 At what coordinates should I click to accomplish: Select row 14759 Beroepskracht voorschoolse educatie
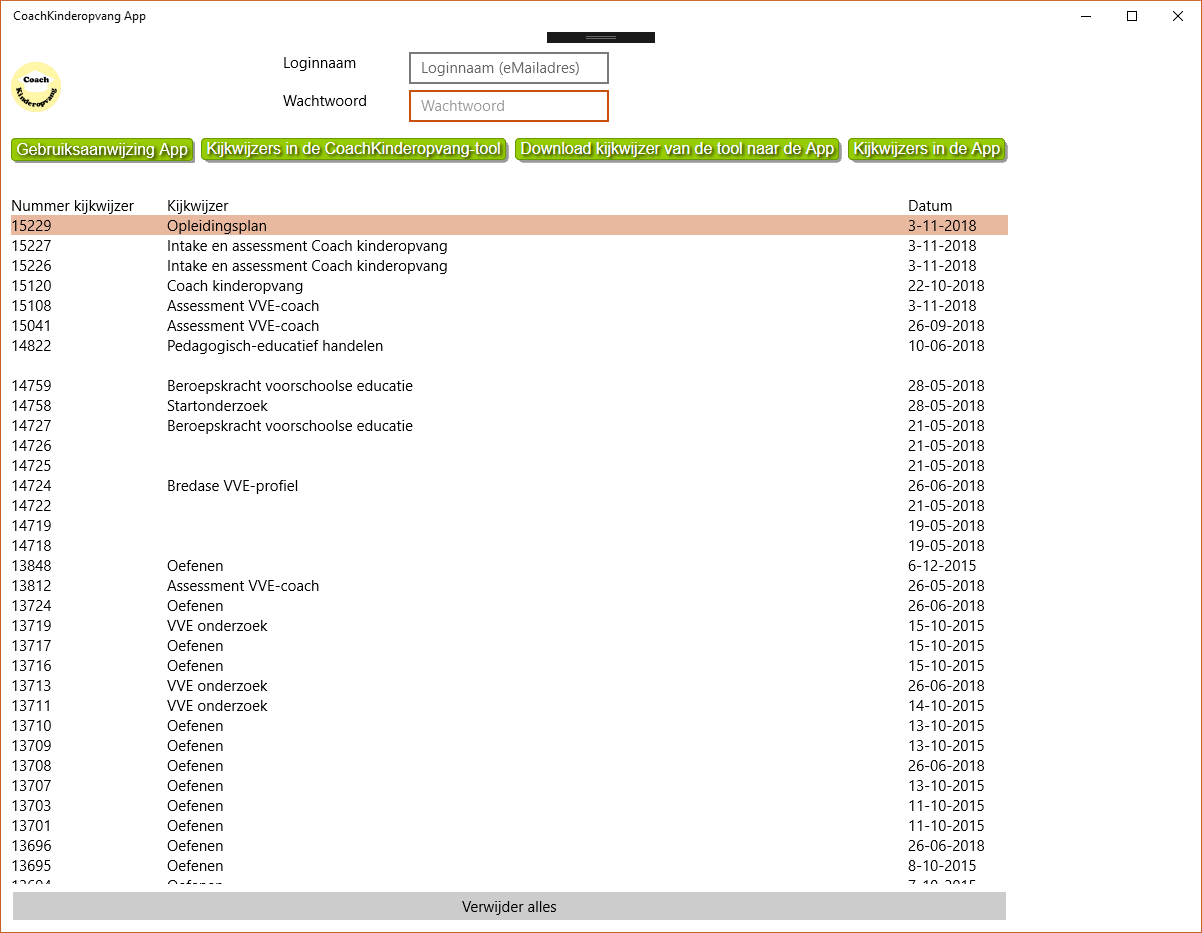[509, 386]
